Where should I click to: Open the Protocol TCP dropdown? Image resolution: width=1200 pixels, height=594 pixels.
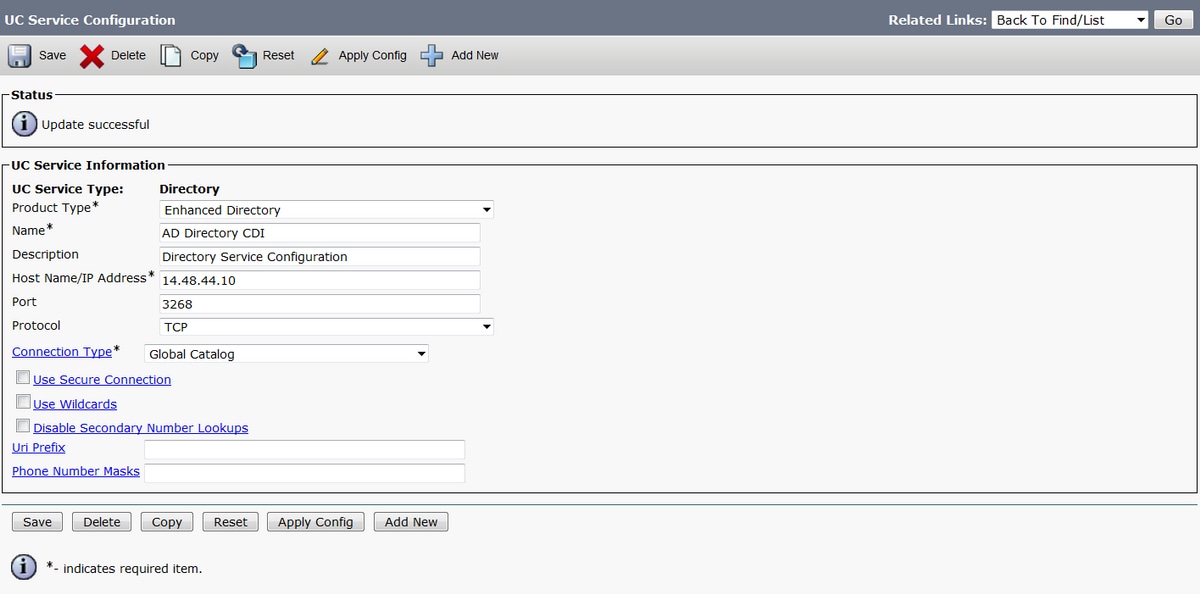coord(326,326)
